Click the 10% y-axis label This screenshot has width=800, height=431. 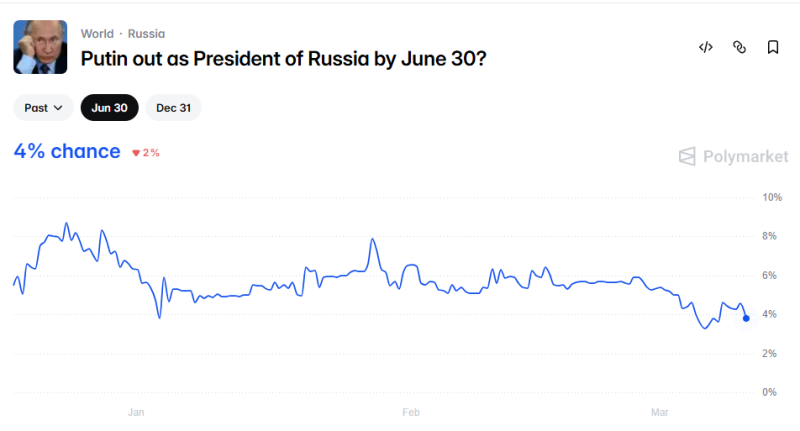pos(771,197)
